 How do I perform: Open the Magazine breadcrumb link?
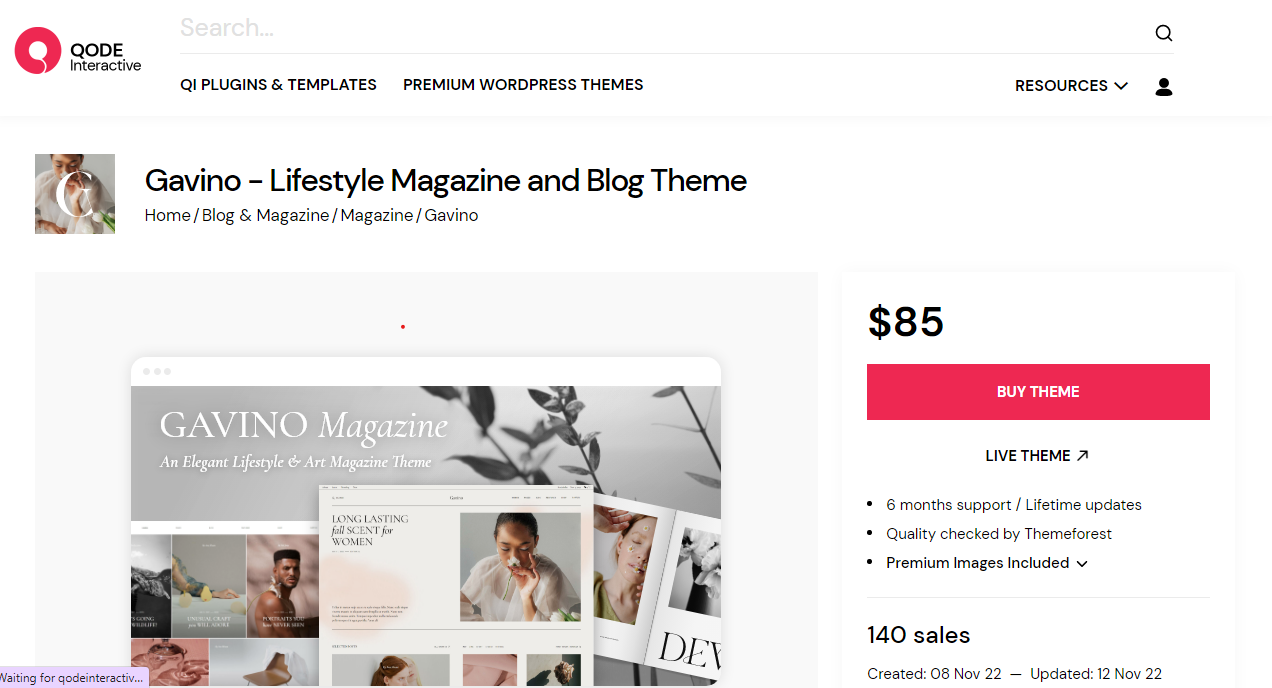tap(376, 215)
